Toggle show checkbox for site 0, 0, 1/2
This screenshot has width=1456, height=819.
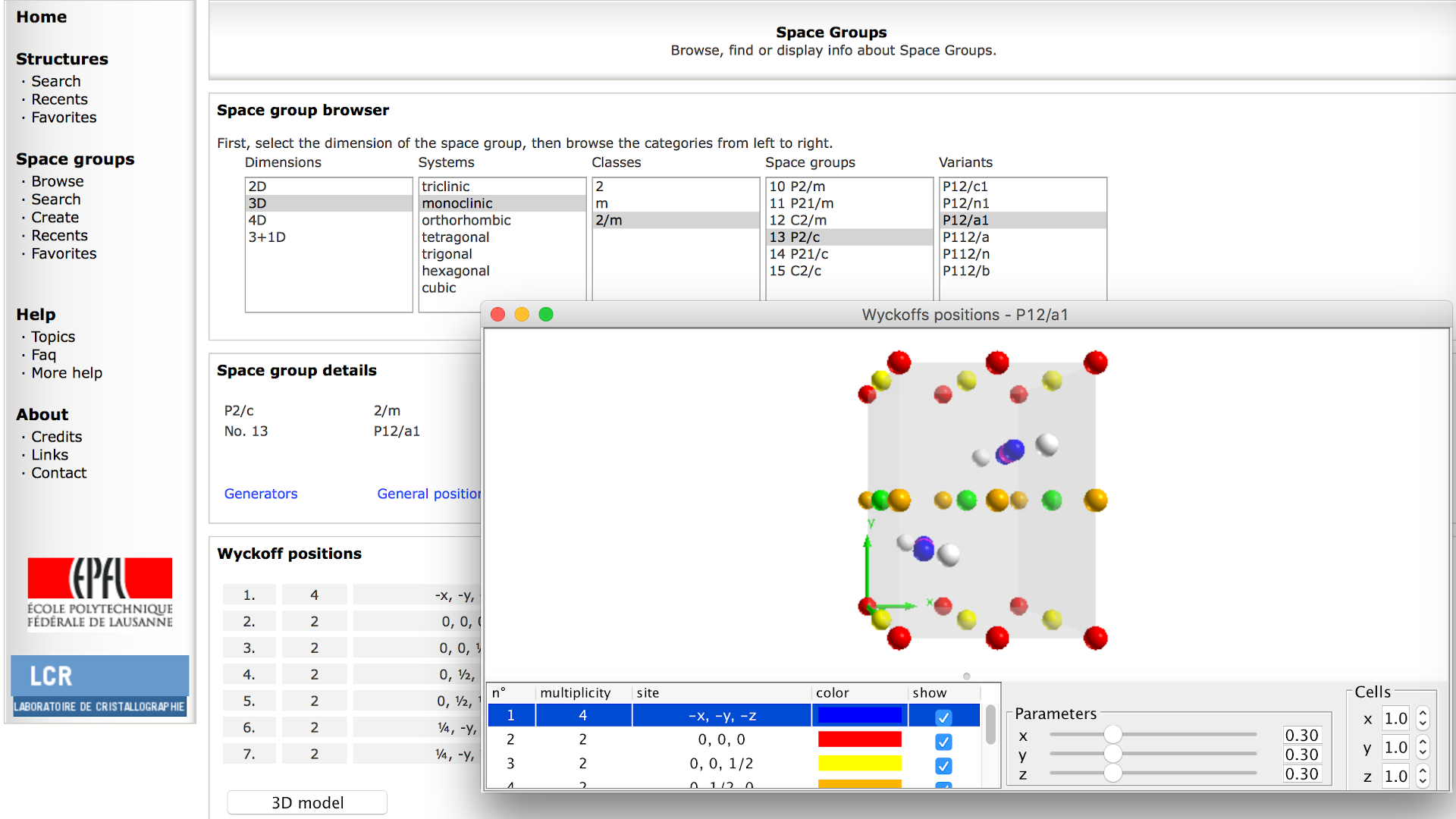[x=943, y=765]
